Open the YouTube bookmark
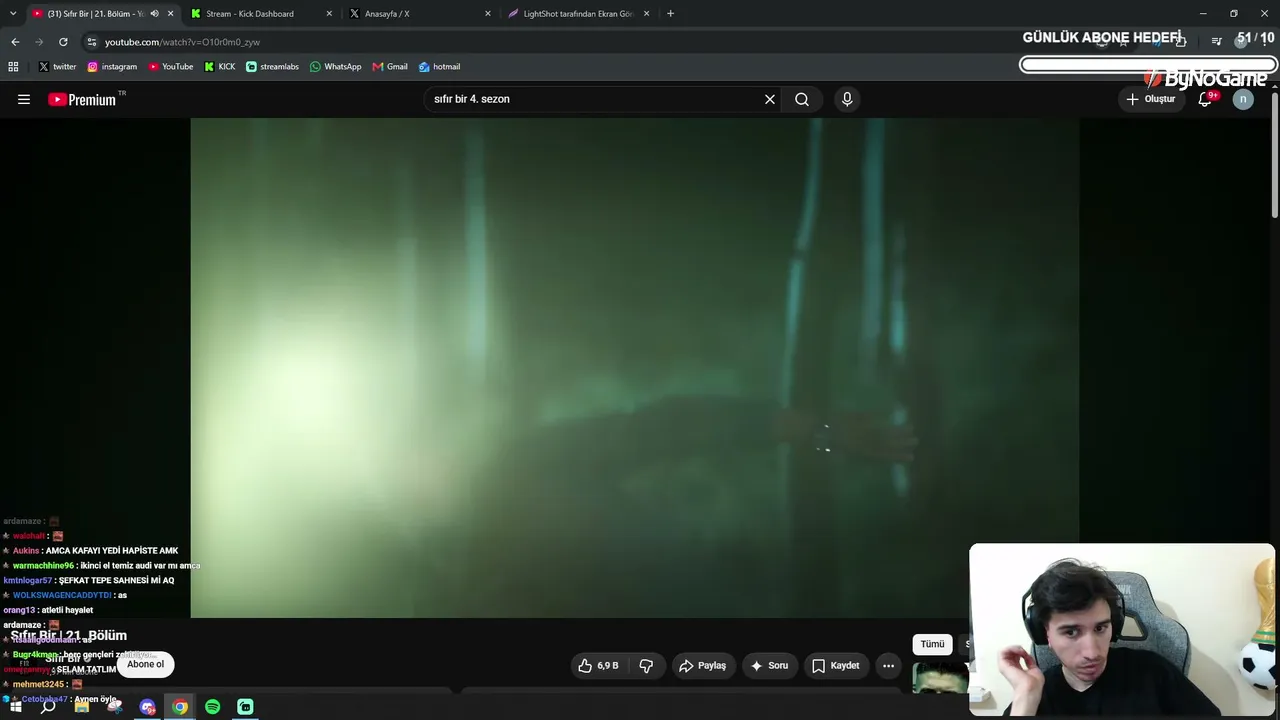Screen dimensions: 1280x720 click(x=171, y=67)
